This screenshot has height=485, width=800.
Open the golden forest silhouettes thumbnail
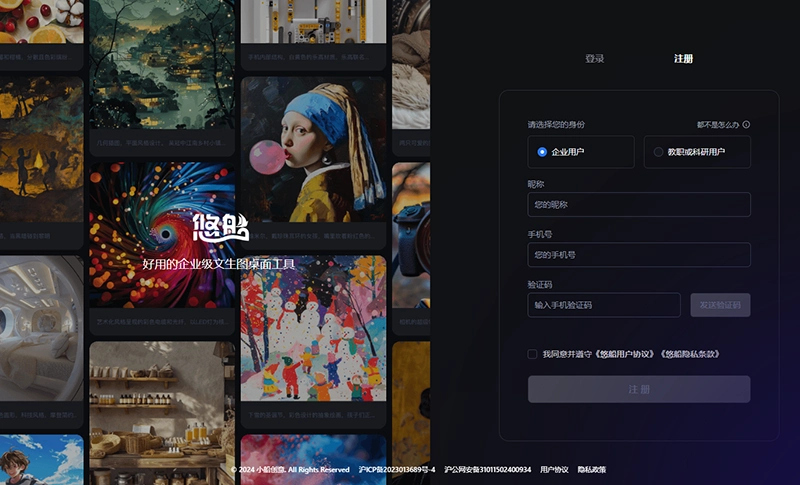coord(41,149)
